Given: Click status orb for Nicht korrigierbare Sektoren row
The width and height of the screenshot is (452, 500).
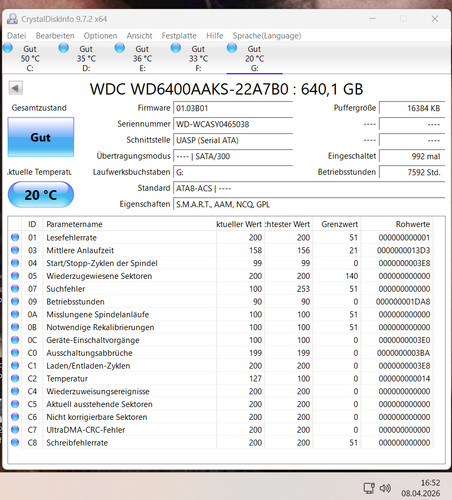Looking at the screenshot, I should coord(15,417).
